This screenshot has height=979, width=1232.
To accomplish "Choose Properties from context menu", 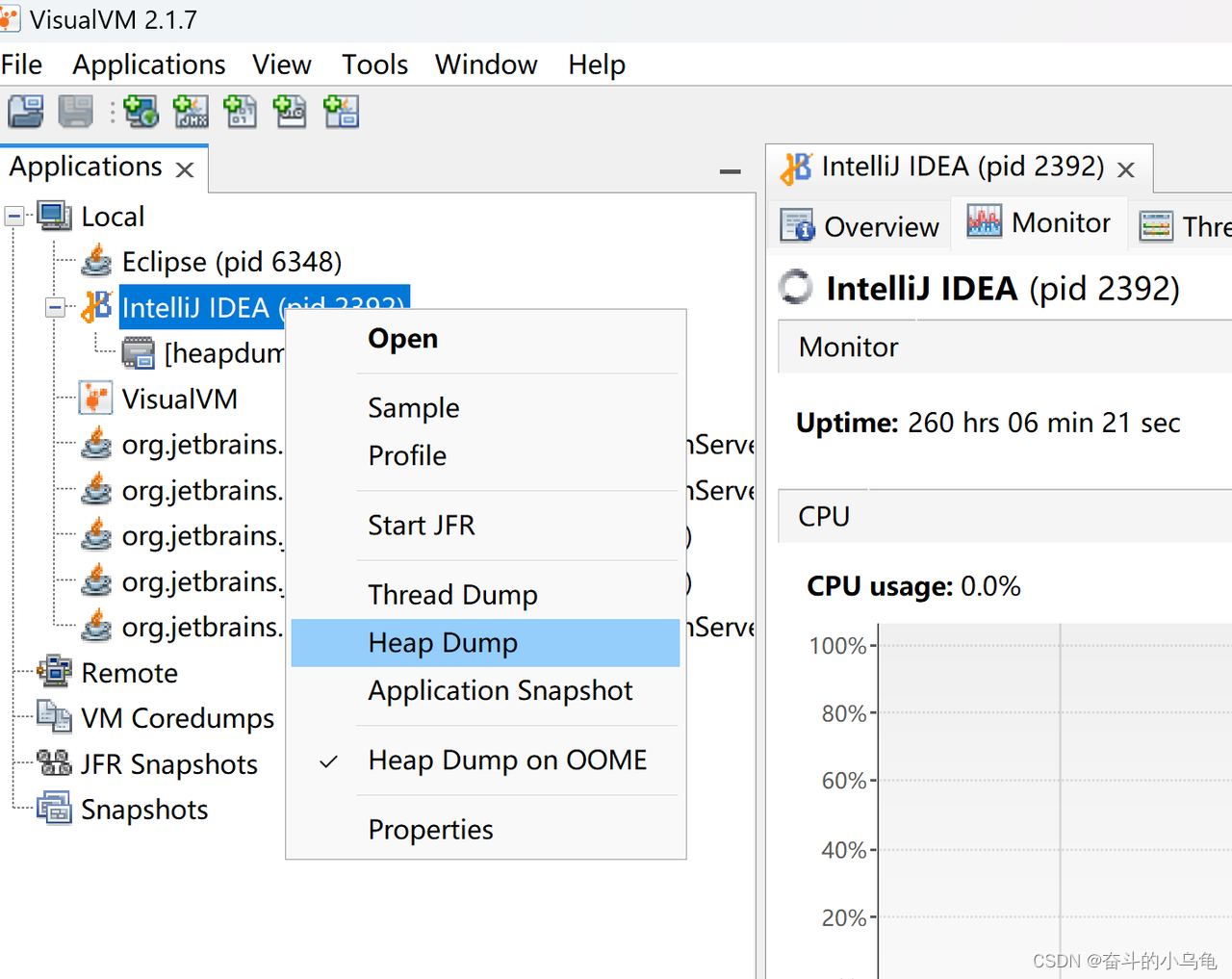I will pyautogui.click(x=485, y=830).
